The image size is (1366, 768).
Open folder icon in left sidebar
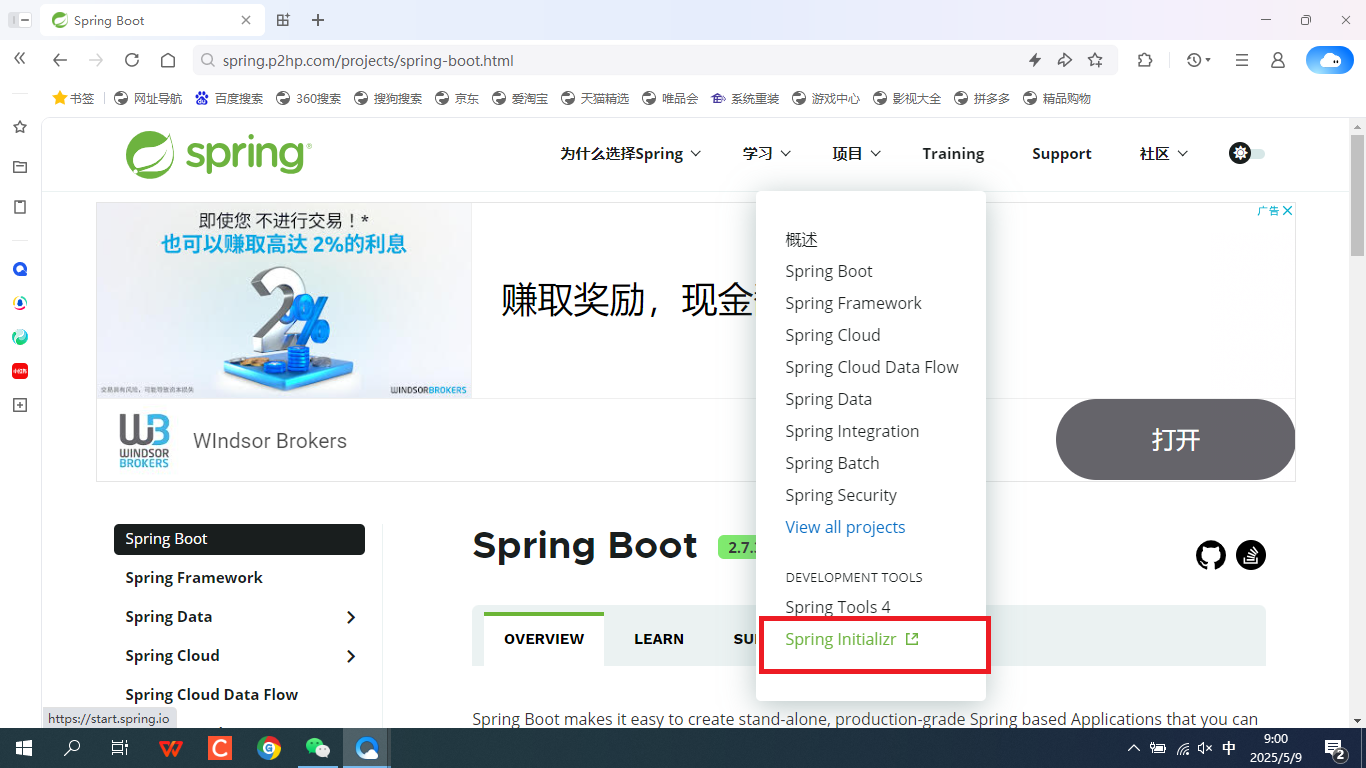pos(20,167)
